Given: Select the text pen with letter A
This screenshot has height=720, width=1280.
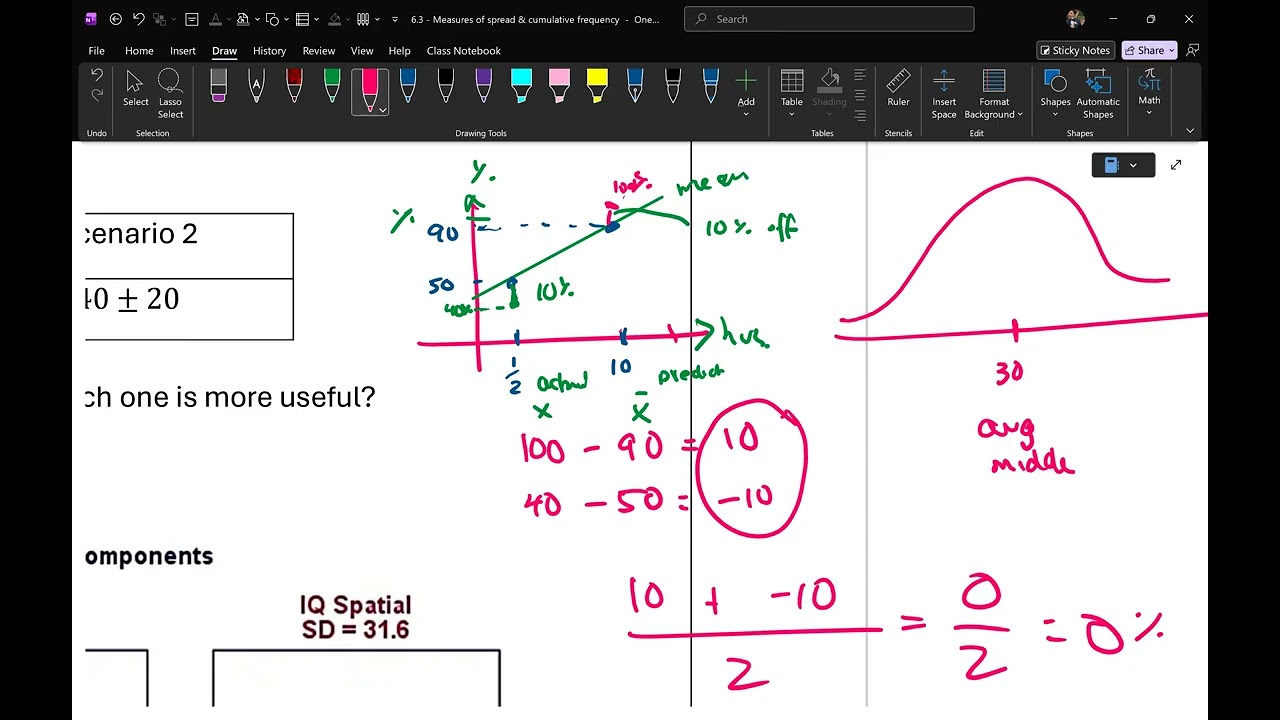Looking at the screenshot, I should (256, 86).
